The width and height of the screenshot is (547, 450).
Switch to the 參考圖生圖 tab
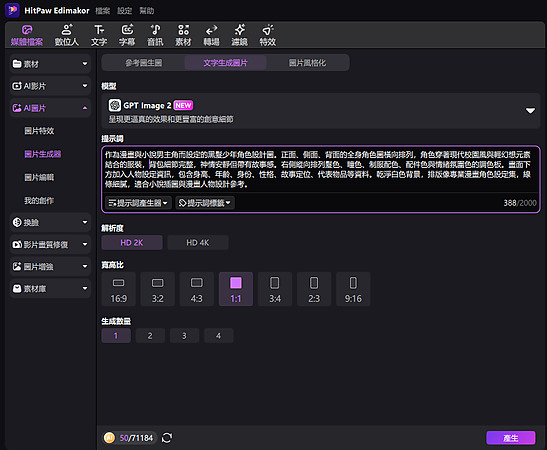[x=143, y=63]
